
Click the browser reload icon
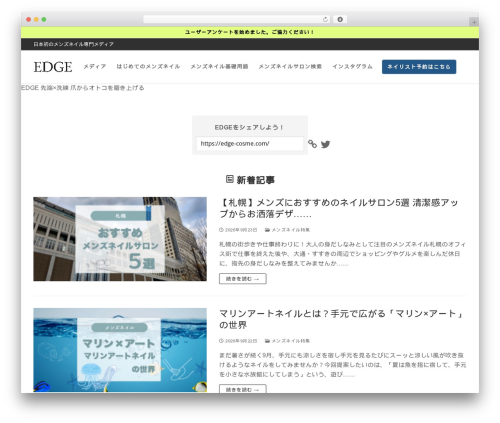coord(325,19)
